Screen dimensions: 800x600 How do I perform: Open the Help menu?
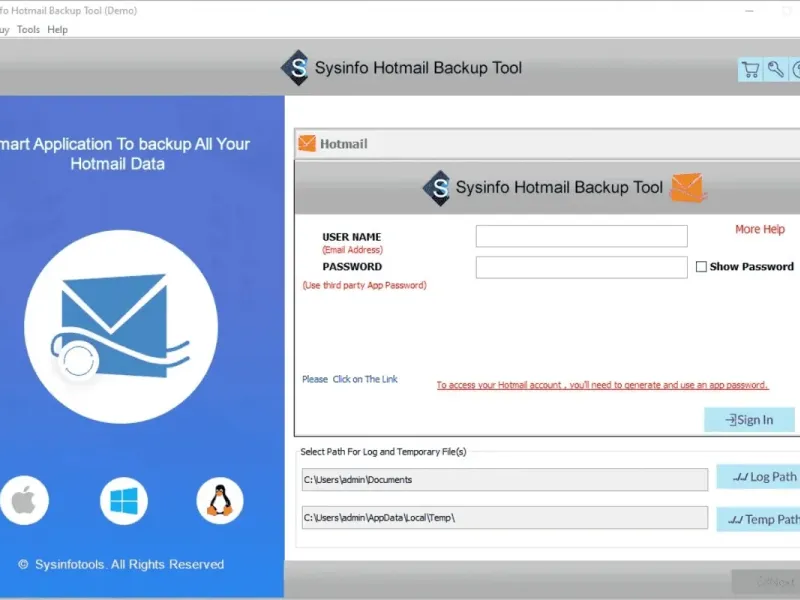[57, 30]
